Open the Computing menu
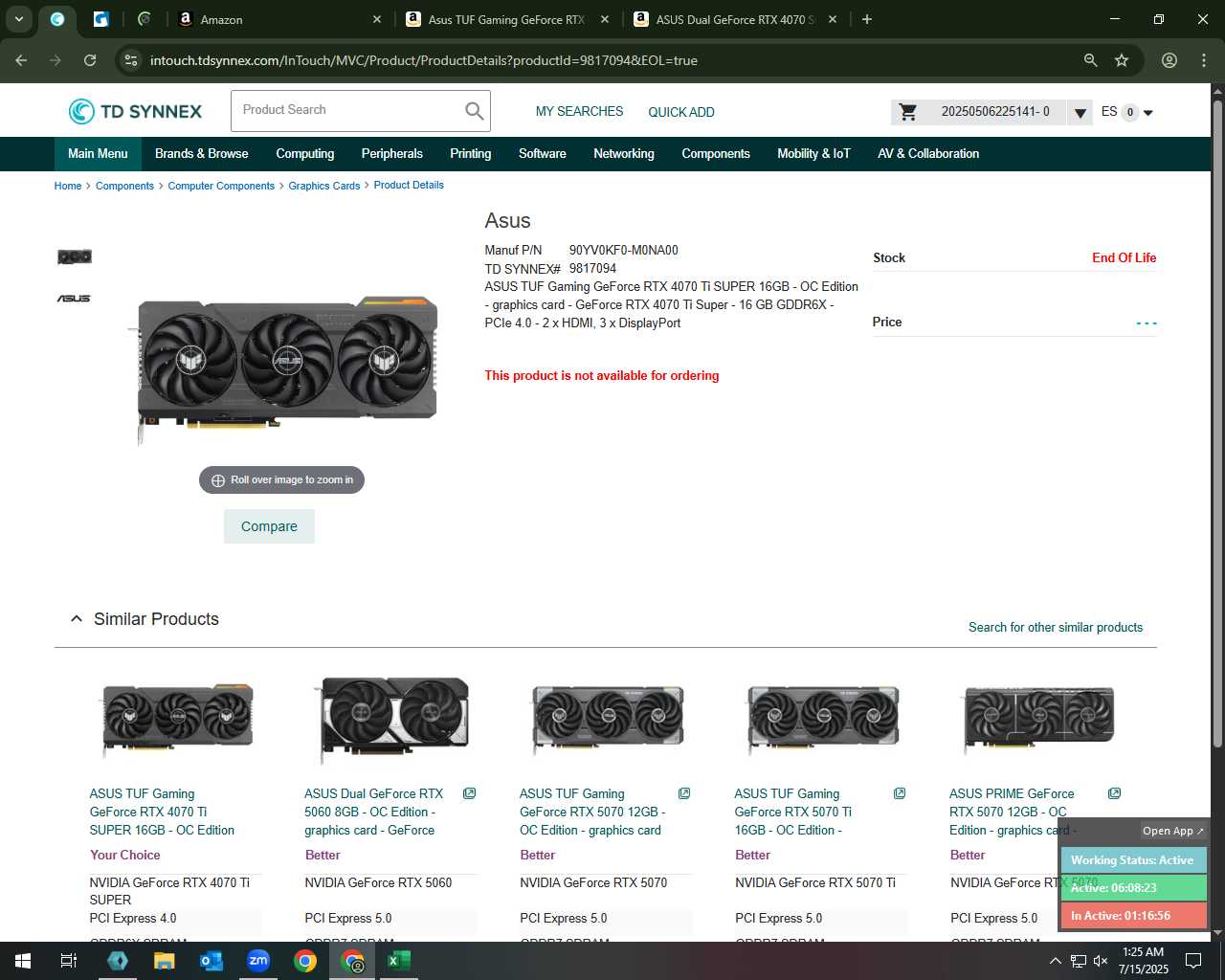 point(305,153)
